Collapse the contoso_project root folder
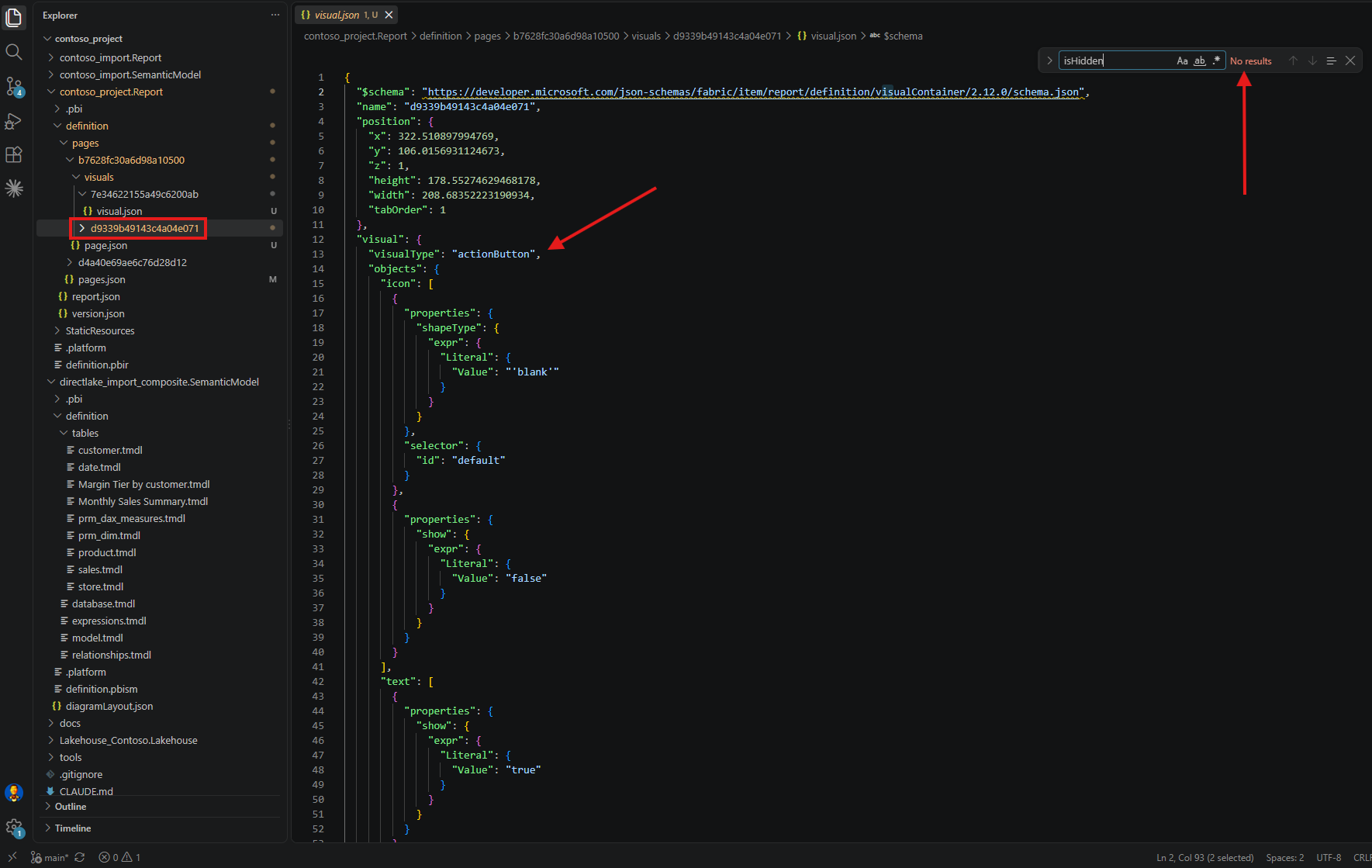The height and width of the screenshot is (868, 1372). click(x=88, y=39)
